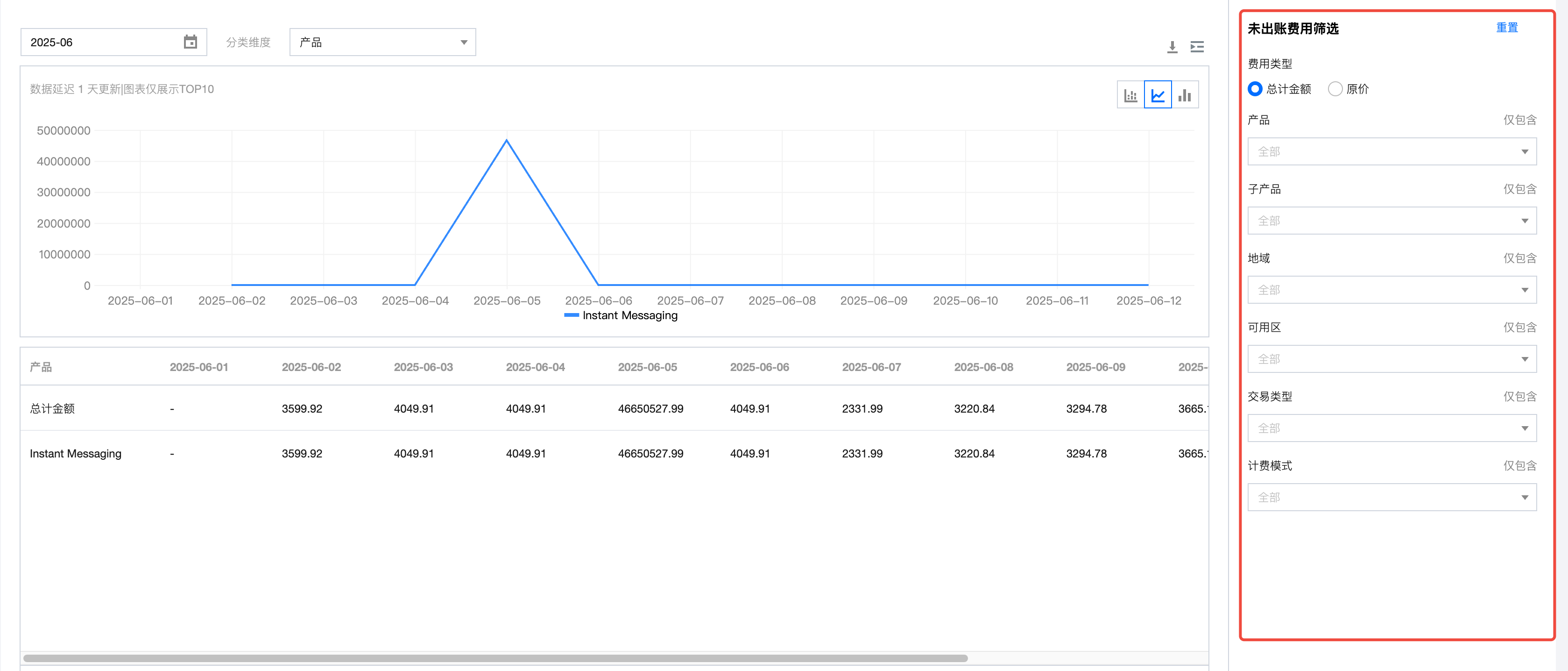Image resolution: width=1568 pixels, height=671 pixels.
Task: Select the 总计金额 radio button
Action: (1255, 89)
